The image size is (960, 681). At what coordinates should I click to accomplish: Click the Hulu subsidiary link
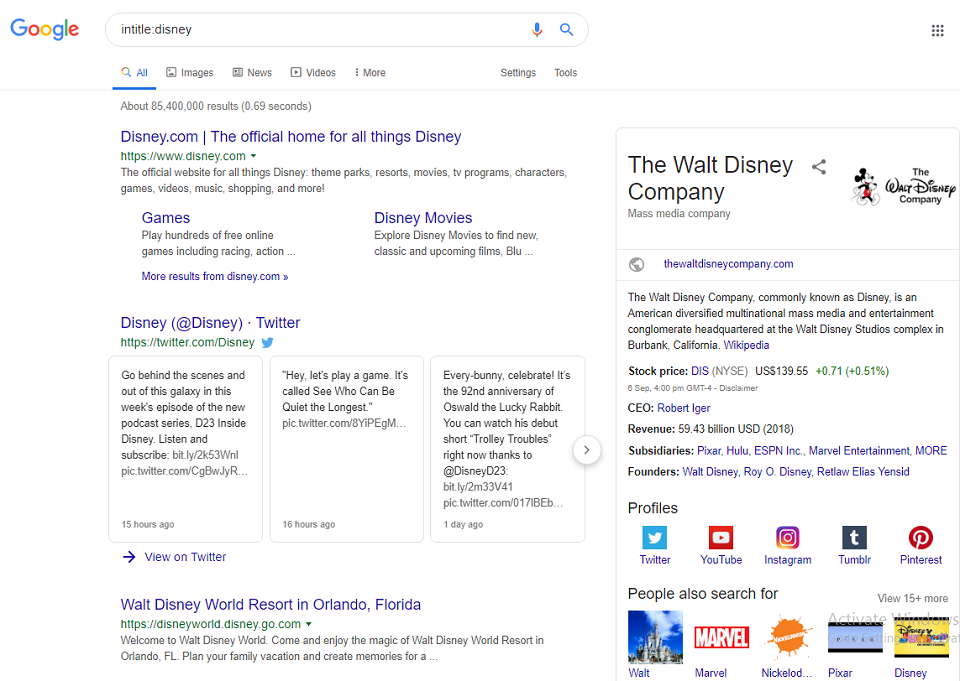[x=737, y=451]
